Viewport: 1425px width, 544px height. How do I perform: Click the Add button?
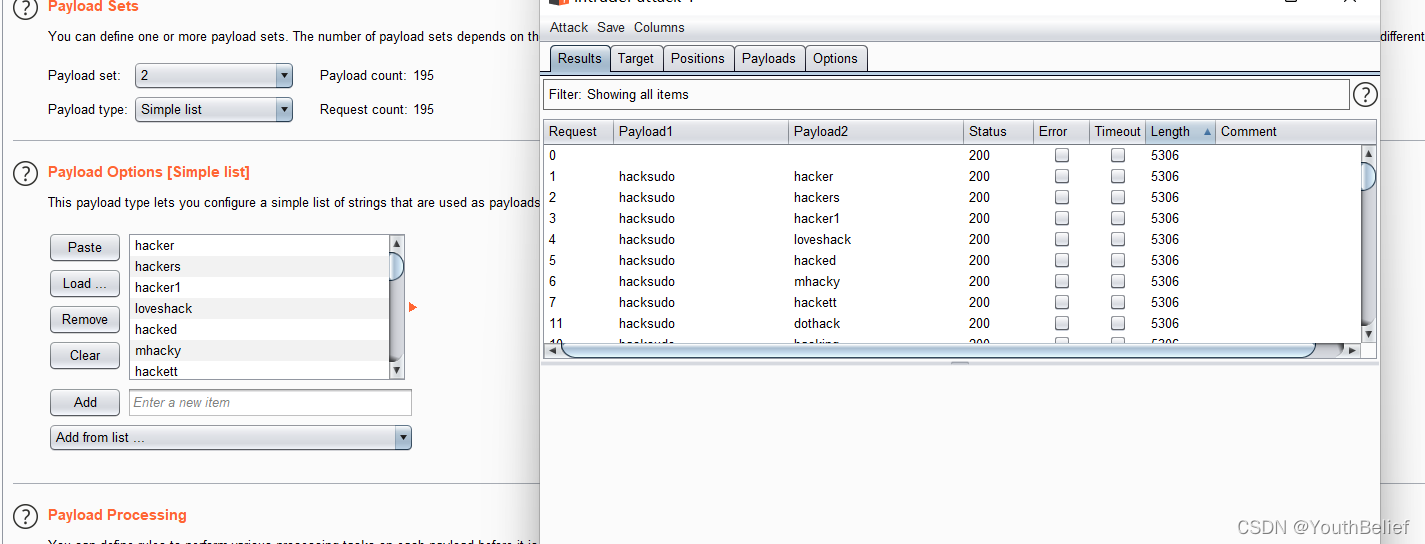tap(85, 403)
